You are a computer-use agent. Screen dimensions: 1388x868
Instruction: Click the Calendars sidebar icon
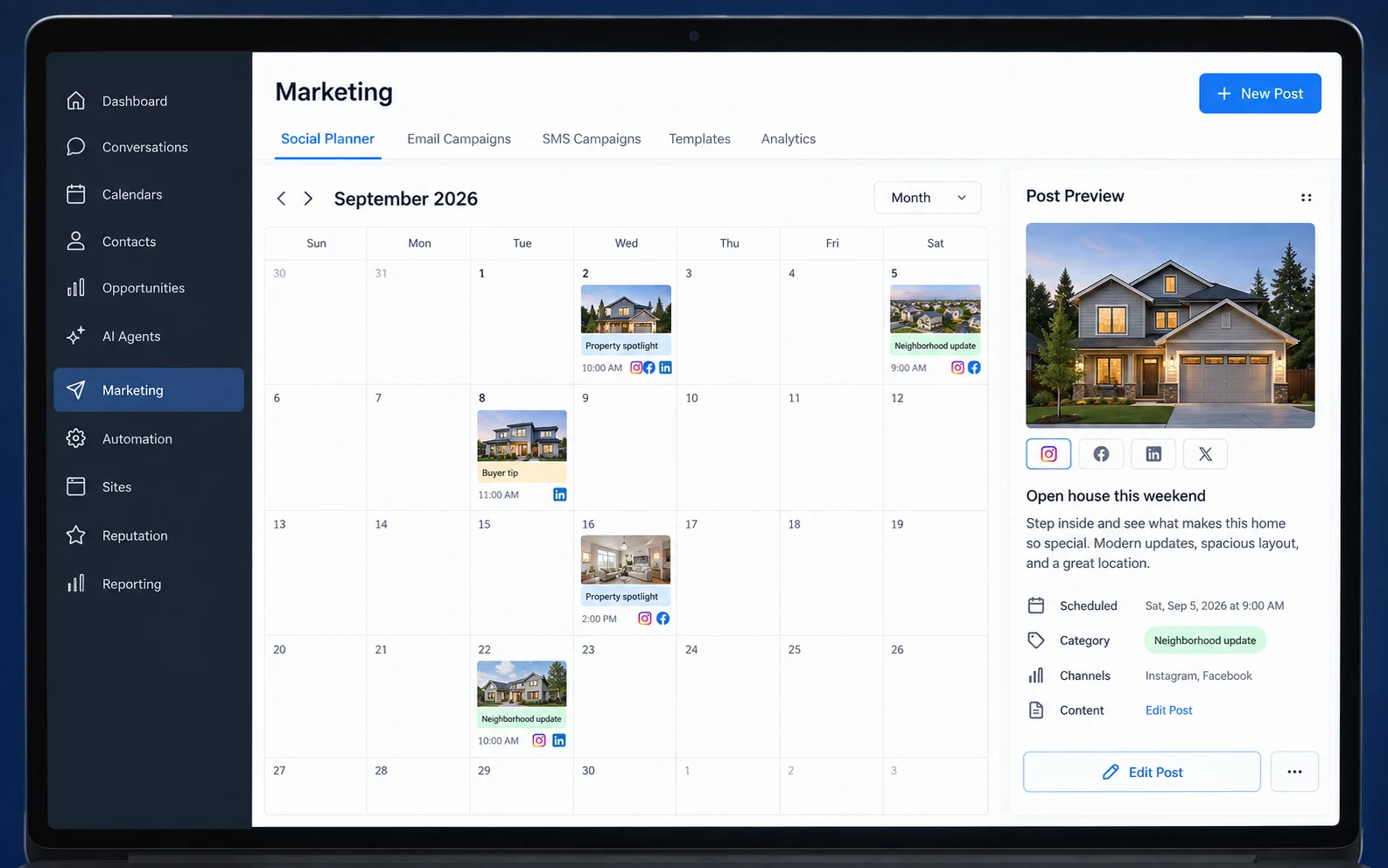(x=76, y=193)
